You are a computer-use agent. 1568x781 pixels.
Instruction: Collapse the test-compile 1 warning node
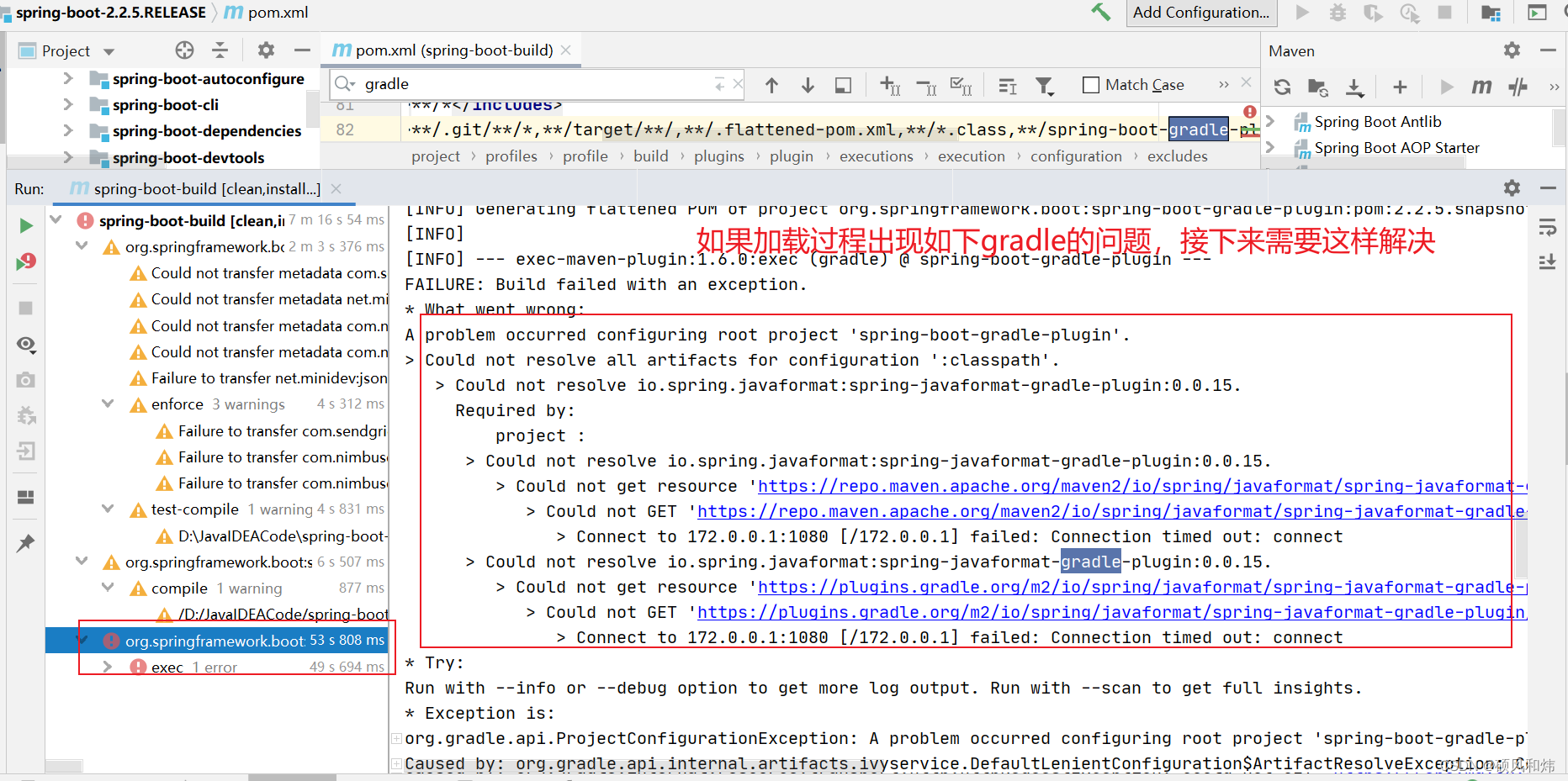pyautogui.click(x=108, y=509)
